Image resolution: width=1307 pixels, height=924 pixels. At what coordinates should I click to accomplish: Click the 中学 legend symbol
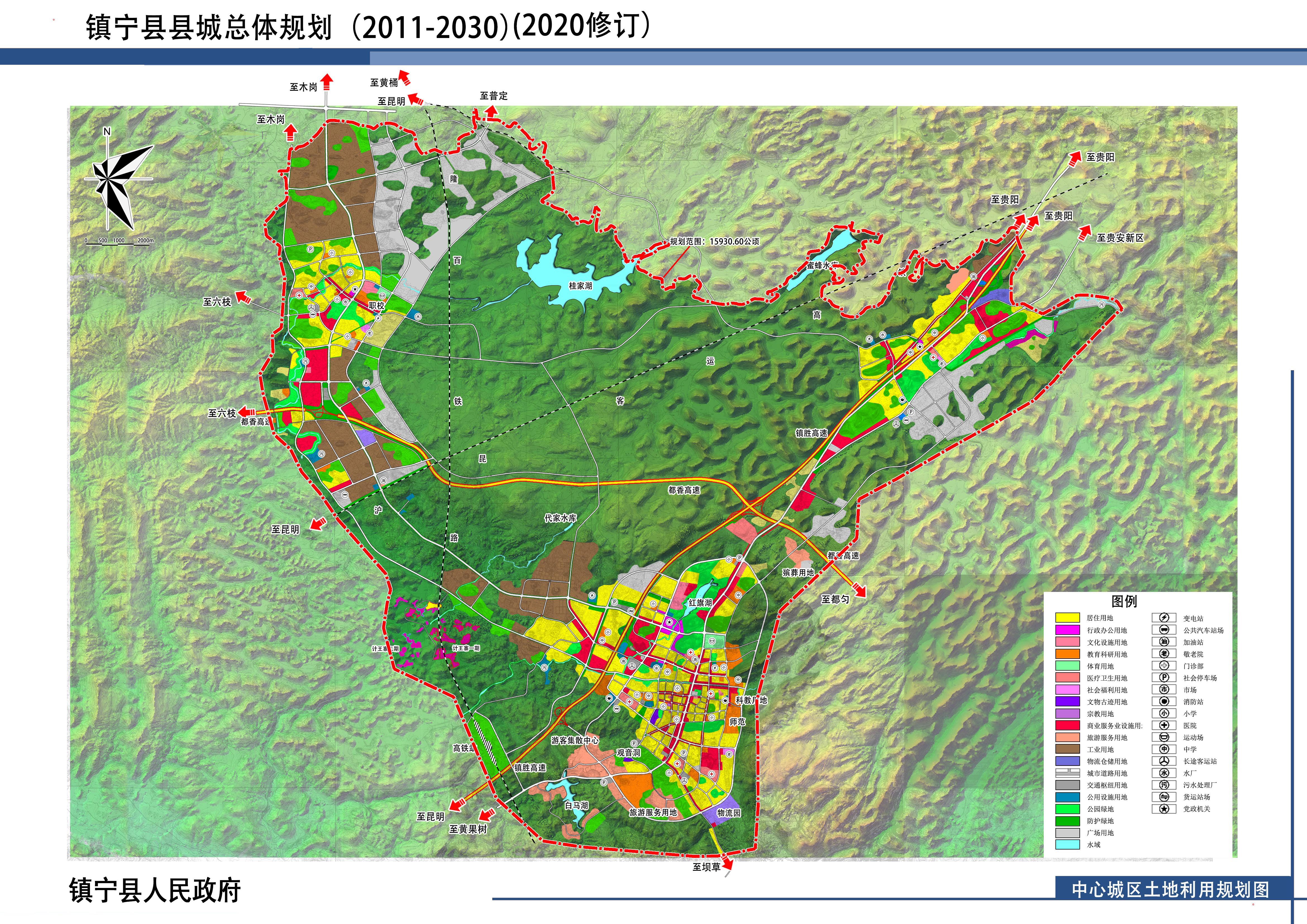pos(1163,749)
